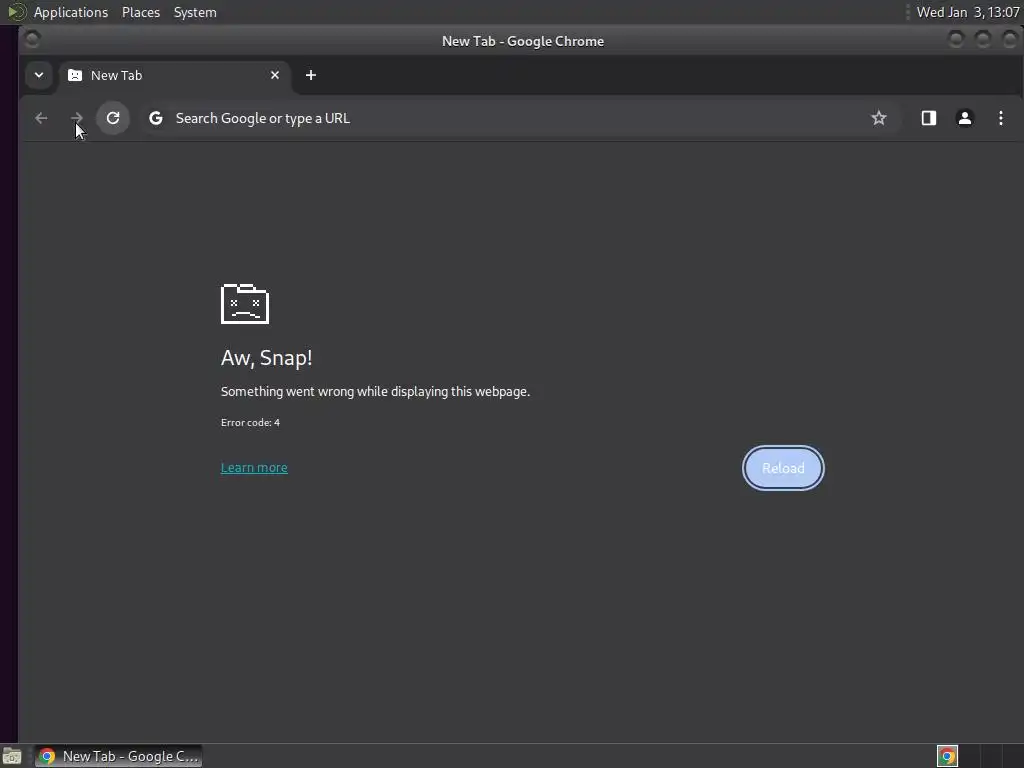Screen dimensions: 1024x768
Task: Open the System menu
Action: (x=195, y=12)
